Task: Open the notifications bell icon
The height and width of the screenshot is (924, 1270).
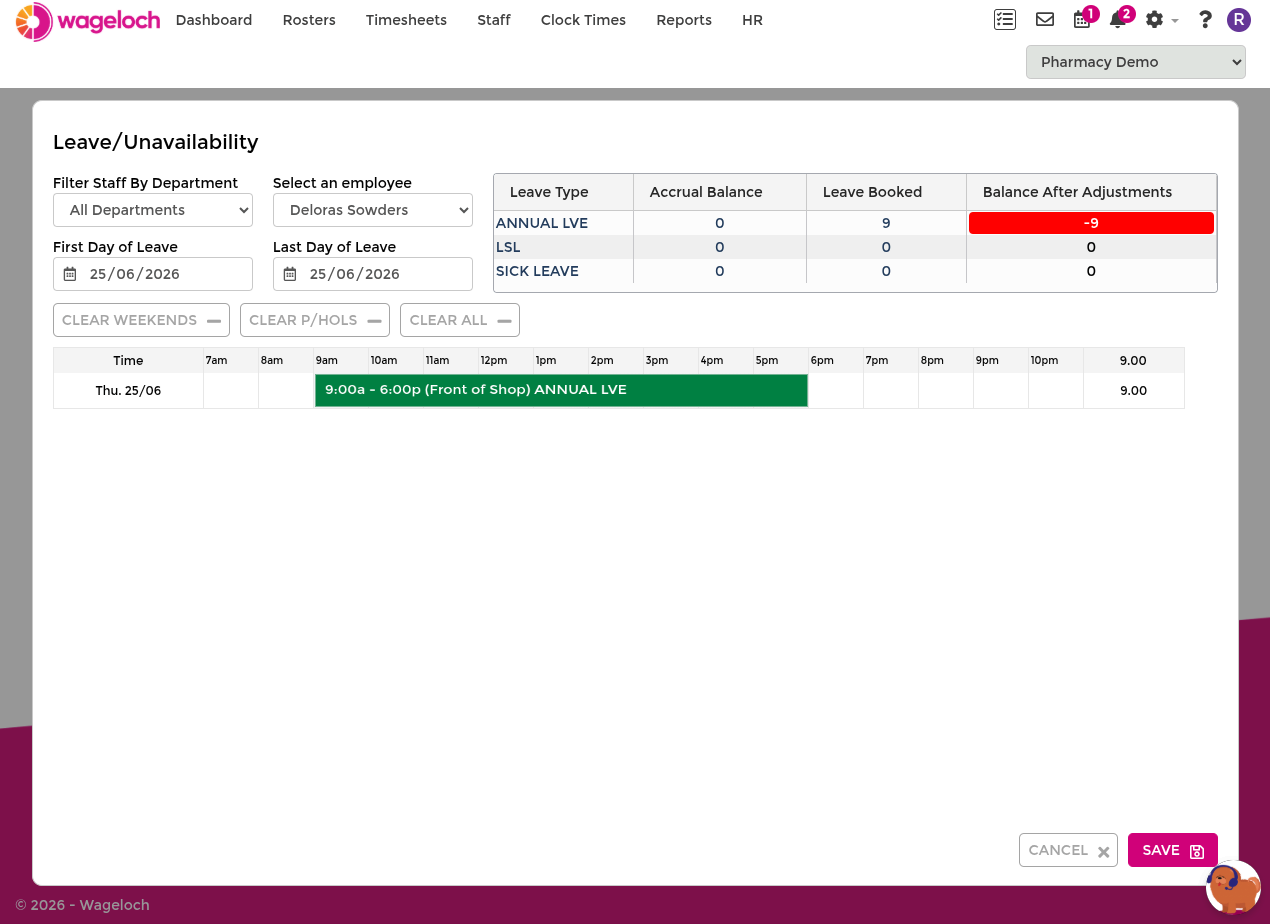Action: [1118, 20]
